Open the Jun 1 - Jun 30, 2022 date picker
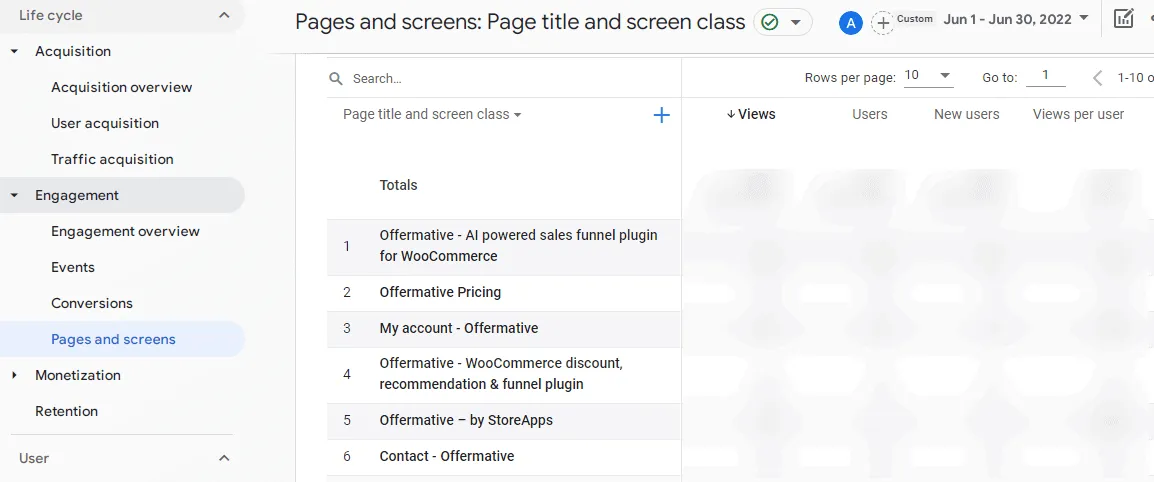The image size is (1154, 482). [x=1015, y=19]
